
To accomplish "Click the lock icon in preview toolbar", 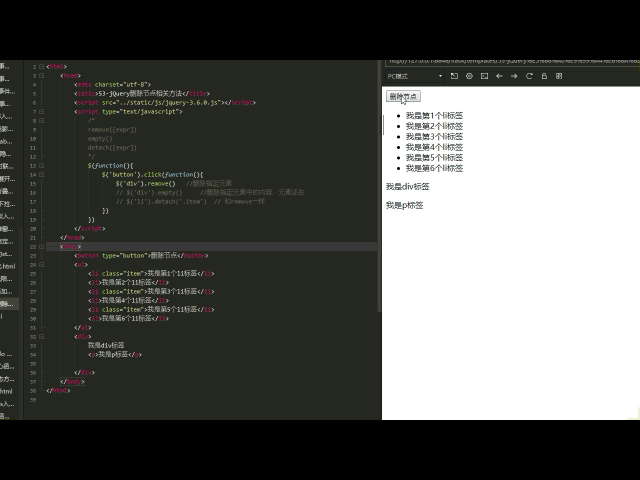I will pos(544,76).
